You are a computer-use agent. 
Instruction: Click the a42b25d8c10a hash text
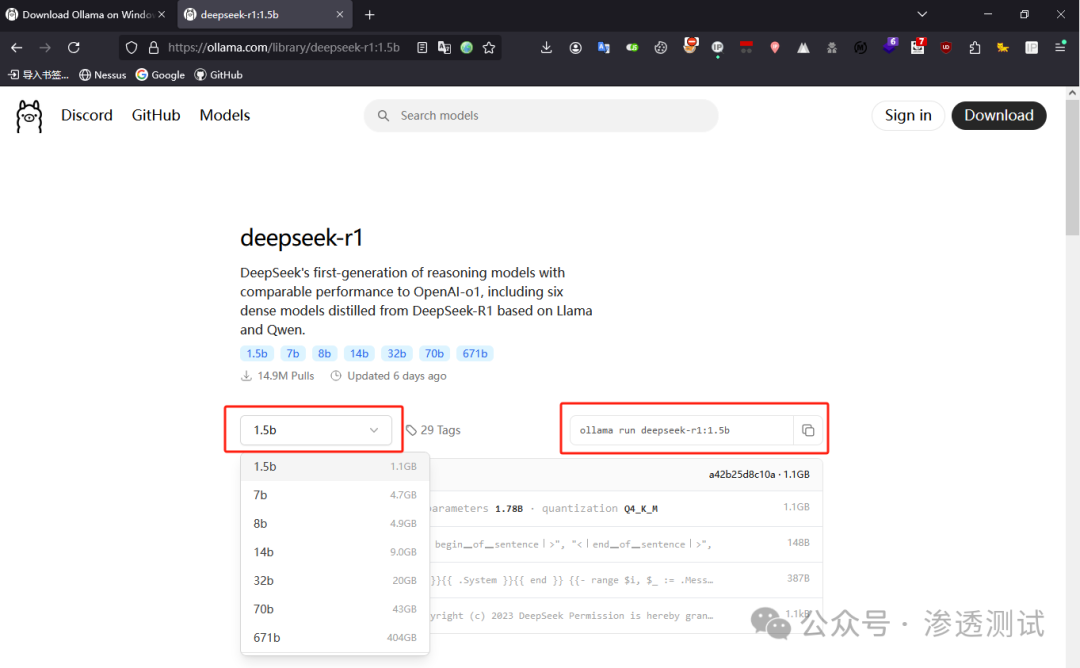tap(742, 474)
